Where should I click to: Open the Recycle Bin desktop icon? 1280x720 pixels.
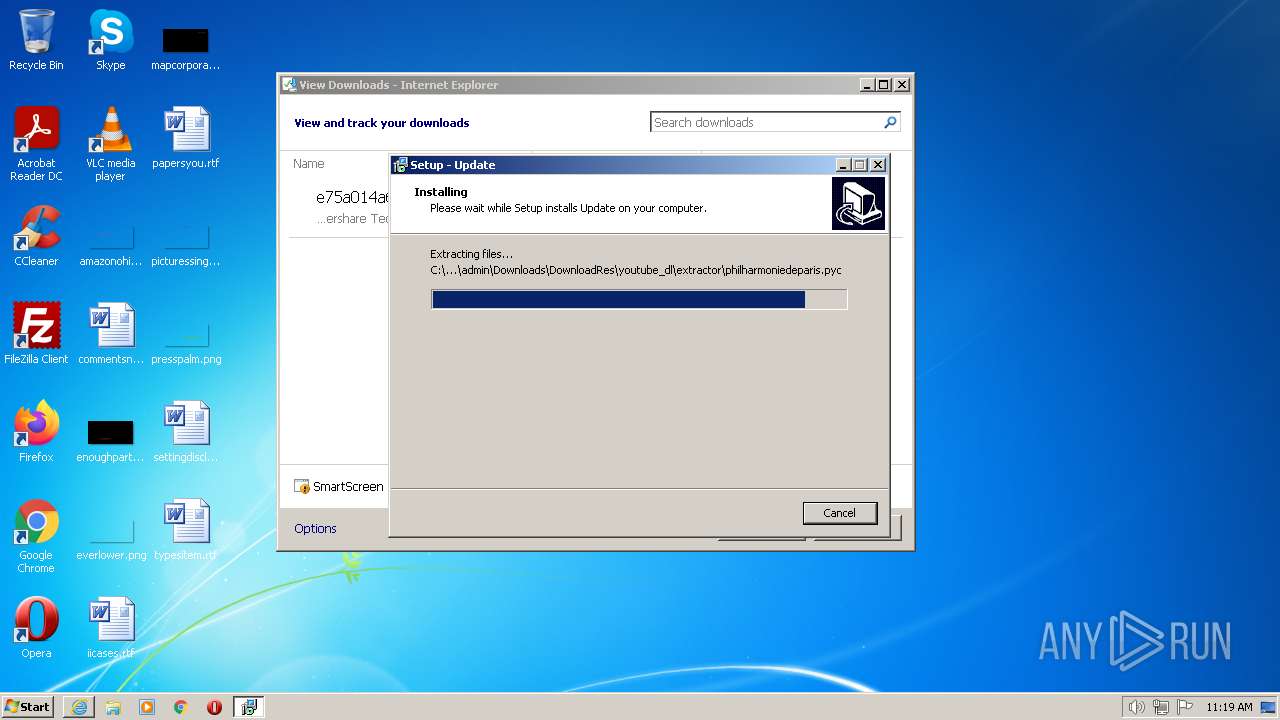(x=36, y=40)
